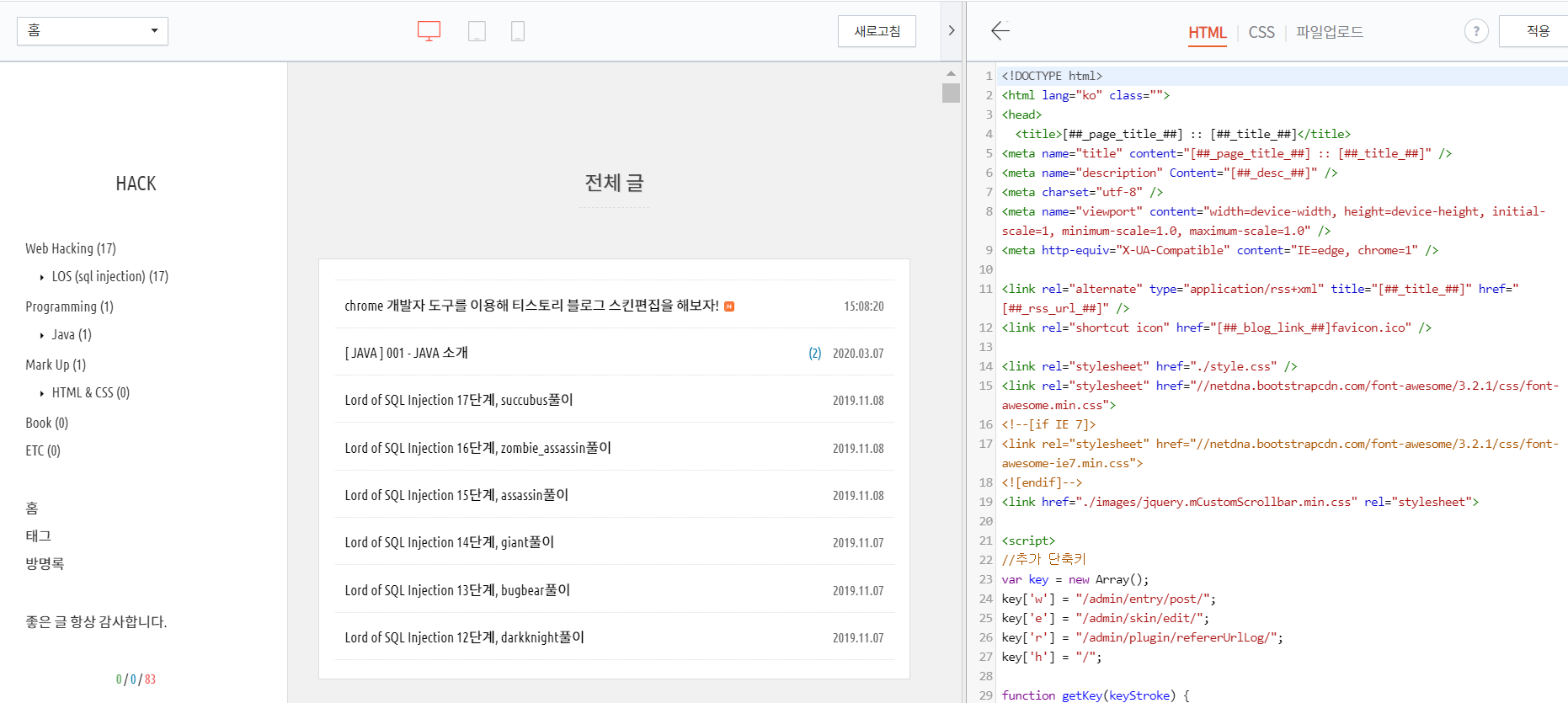The image size is (1568, 703).
Task: Click line number 14 in gutter
Action: [x=985, y=366]
